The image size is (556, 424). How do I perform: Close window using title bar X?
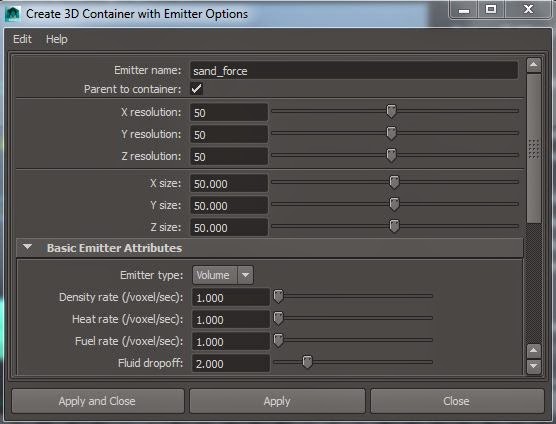click(x=528, y=10)
